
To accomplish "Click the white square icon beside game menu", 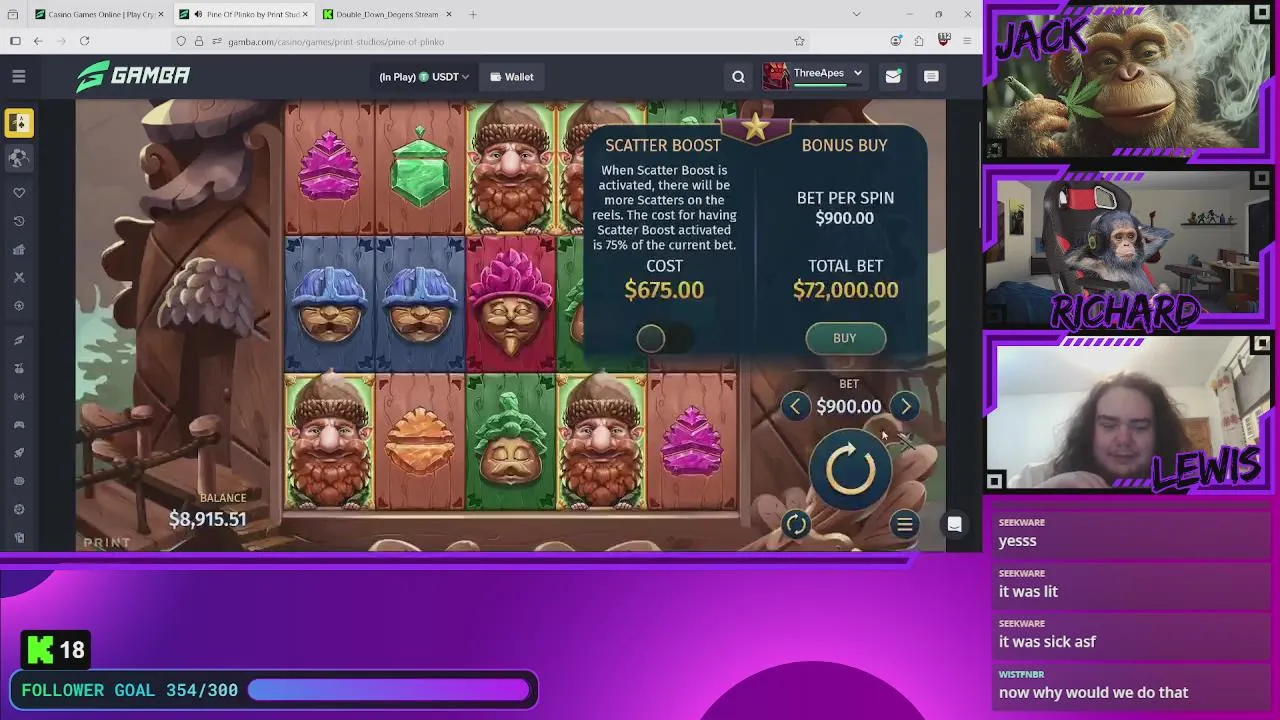I will tap(954, 524).
